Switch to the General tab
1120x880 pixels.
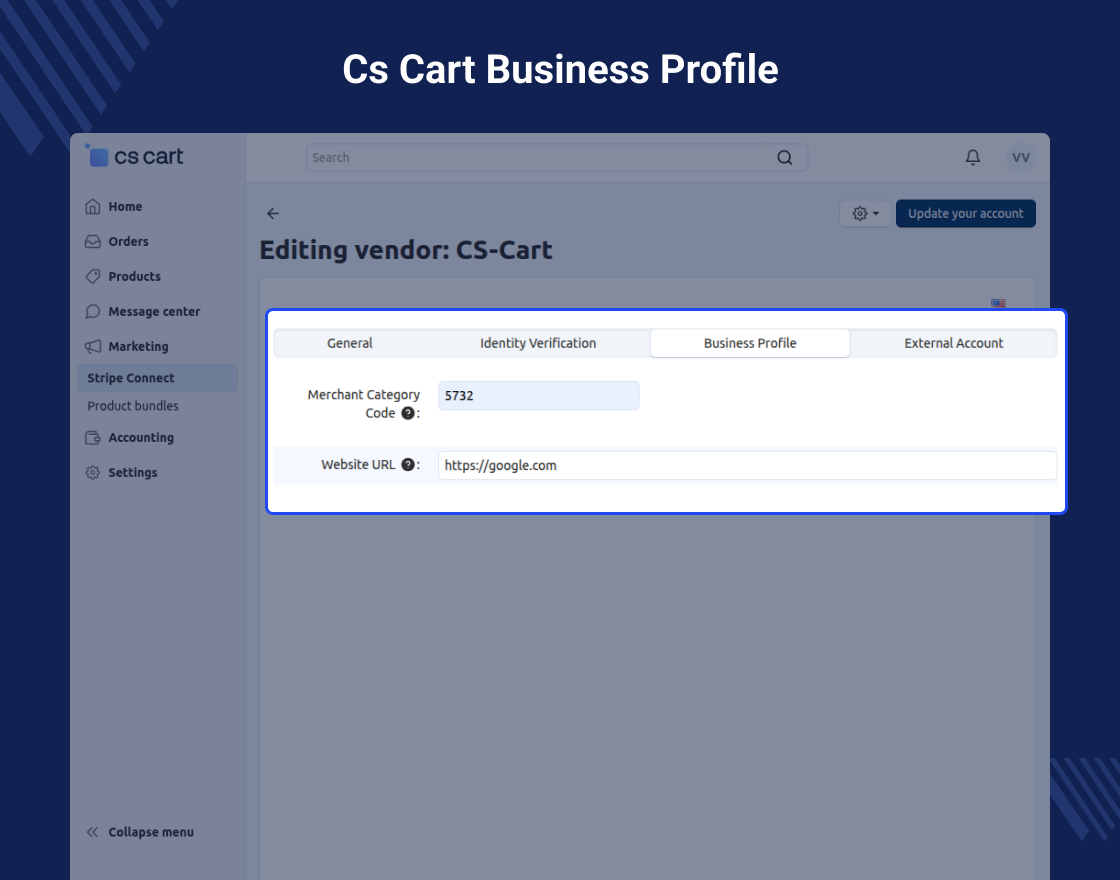350,343
